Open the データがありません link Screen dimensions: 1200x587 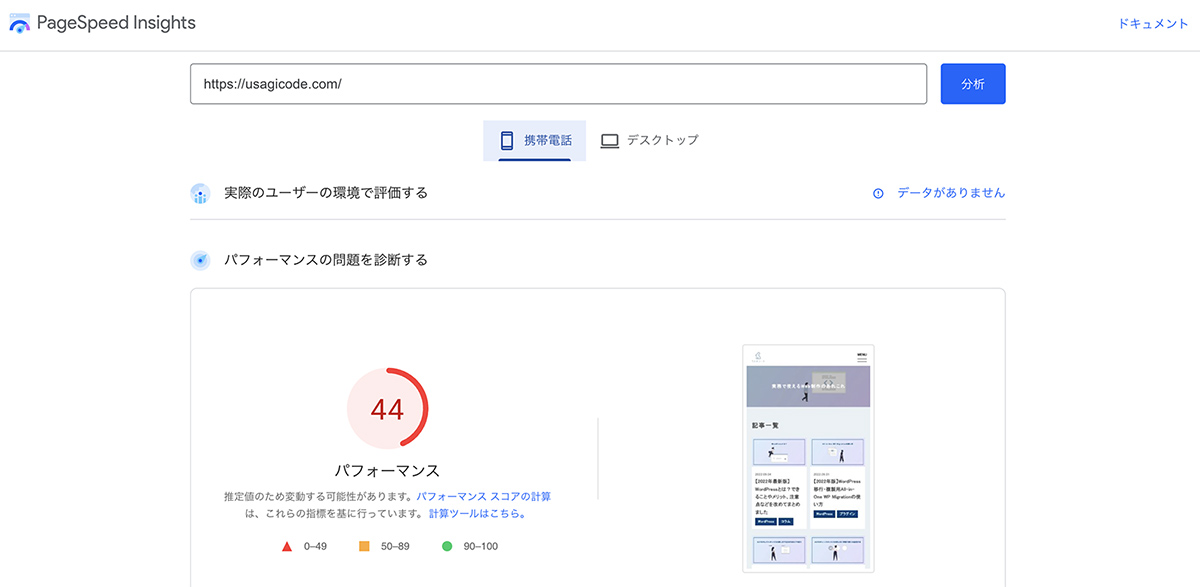[951, 193]
